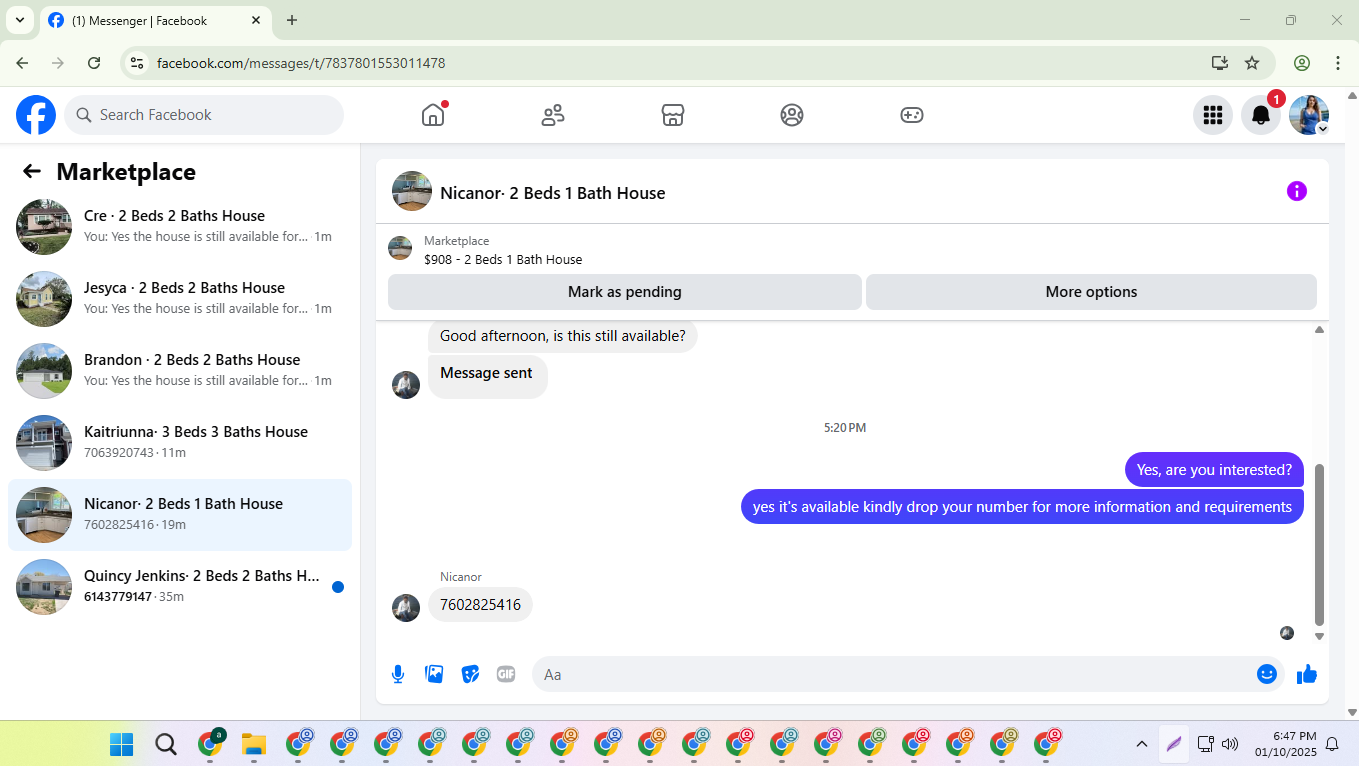
Task: Open the Facebook menu grid icon
Action: click(x=1213, y=115)
